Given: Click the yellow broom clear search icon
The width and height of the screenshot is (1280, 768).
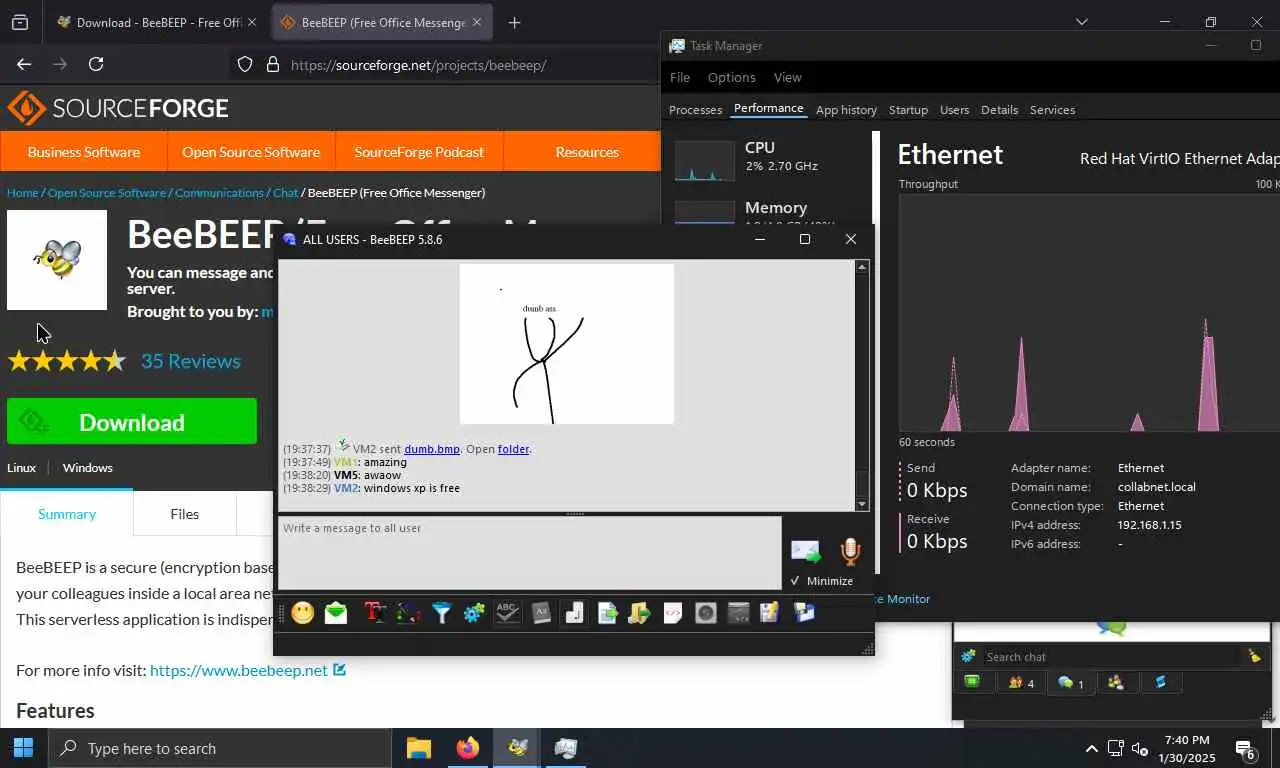Looking at the screenshot, I should click(x=1254, y=656).
